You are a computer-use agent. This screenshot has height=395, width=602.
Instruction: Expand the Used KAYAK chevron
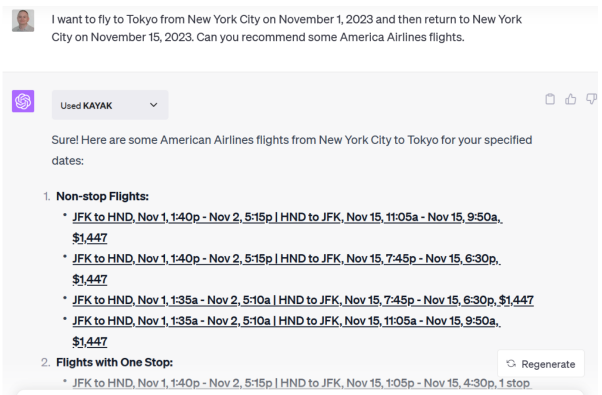(x=154, y=105)
